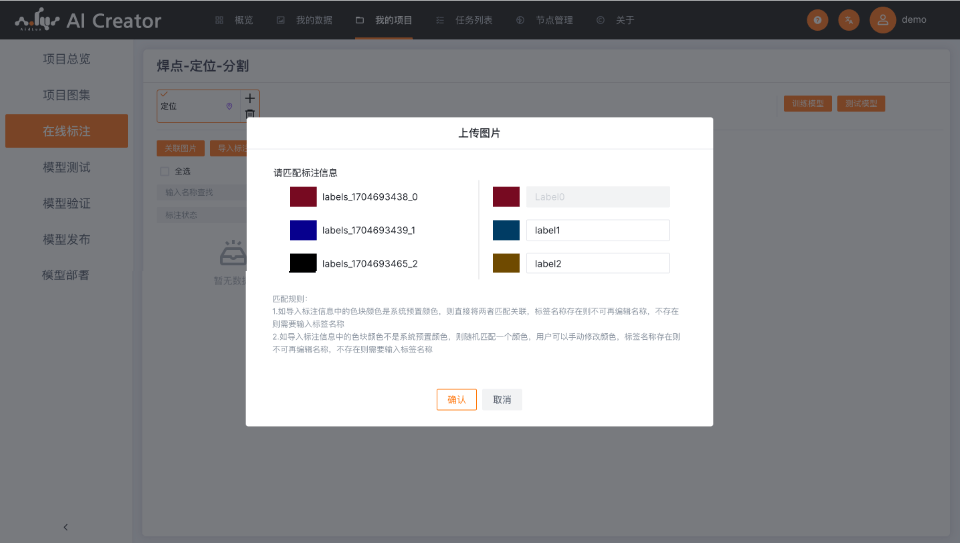Collapse the sidebar with the left chevron

pos(66,526)
